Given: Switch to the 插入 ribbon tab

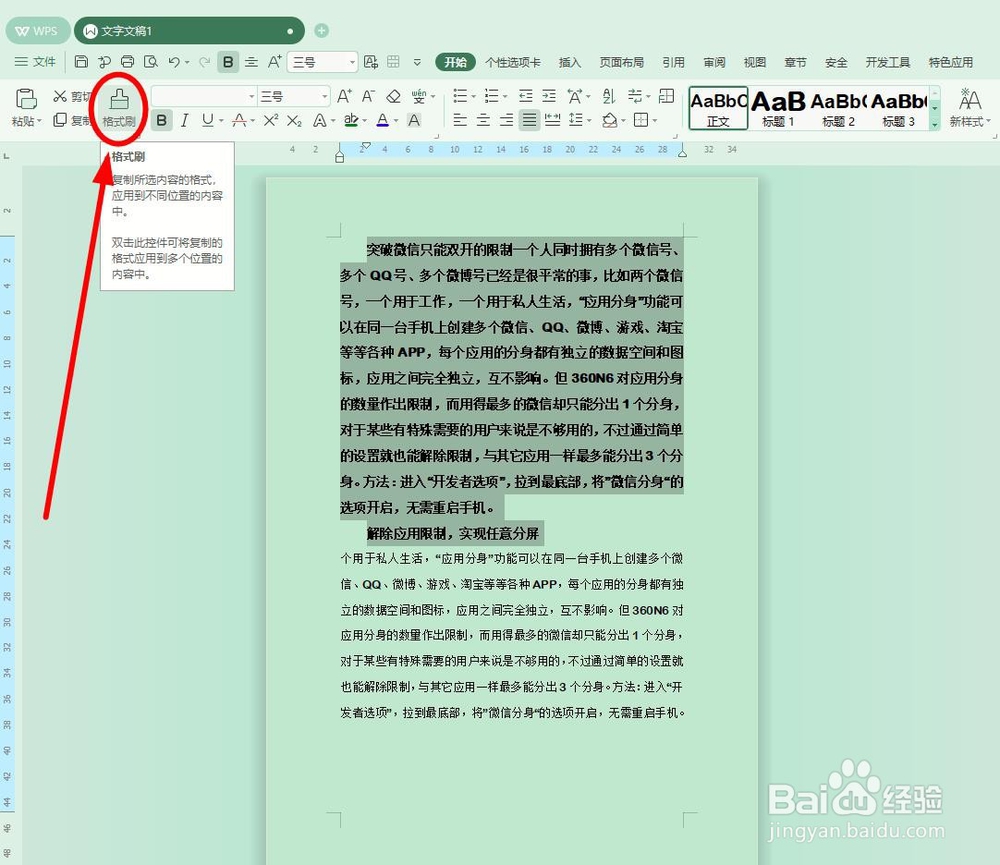Looking at the screenshot, I should pyautogui.click(x=568, y=62).
